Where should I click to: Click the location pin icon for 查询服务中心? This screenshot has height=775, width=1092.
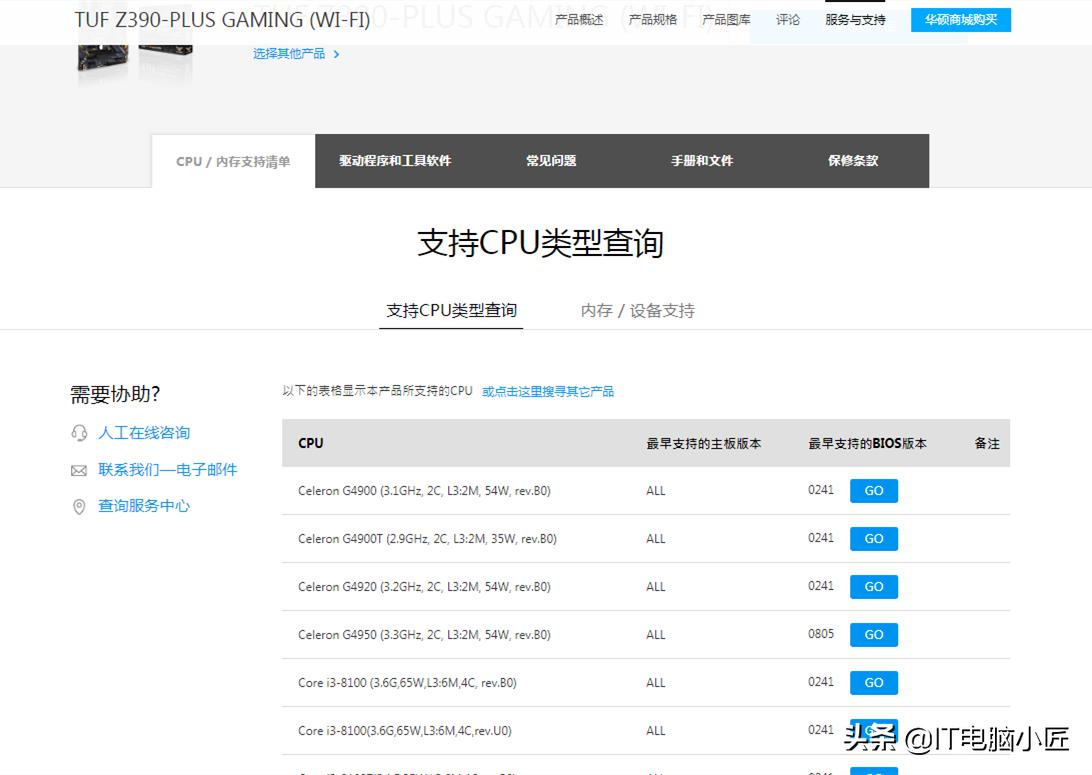click(x=79, y=506)
